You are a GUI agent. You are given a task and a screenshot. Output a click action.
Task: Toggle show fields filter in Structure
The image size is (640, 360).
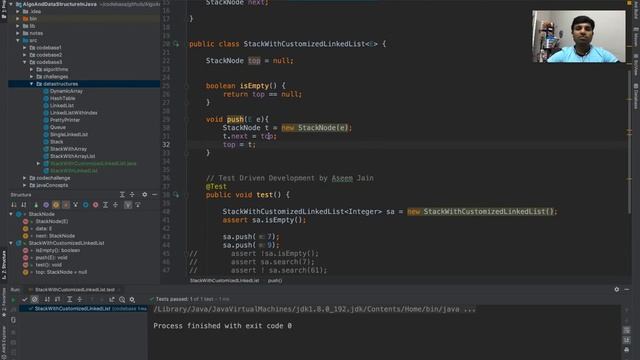[56, 205]
